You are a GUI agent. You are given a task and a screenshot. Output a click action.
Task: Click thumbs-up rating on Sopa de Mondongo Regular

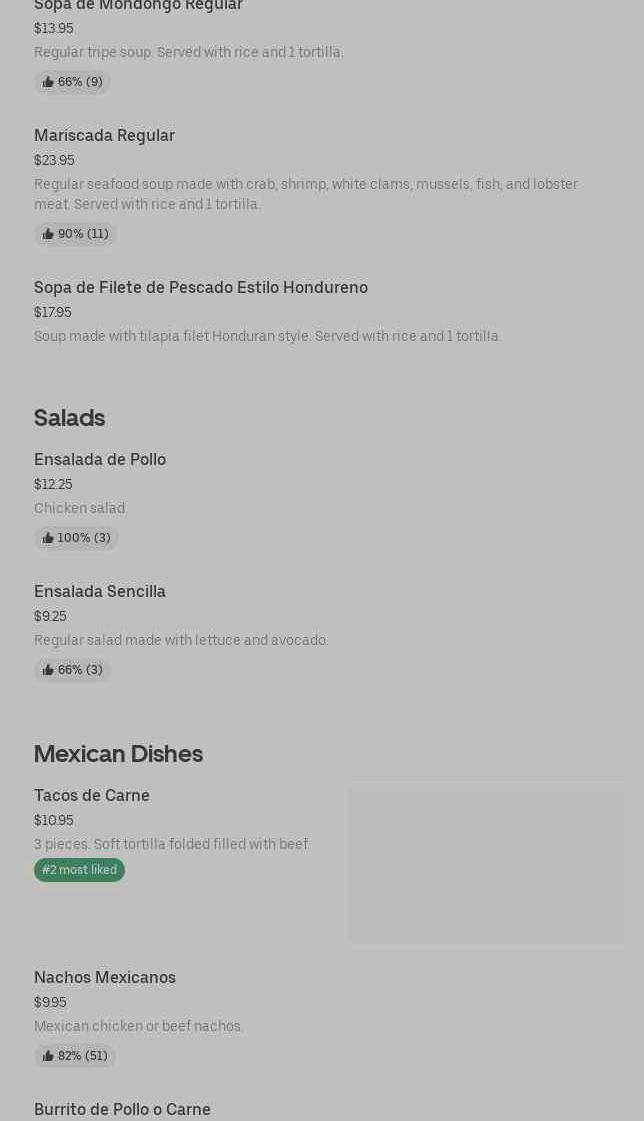[72, 82]
